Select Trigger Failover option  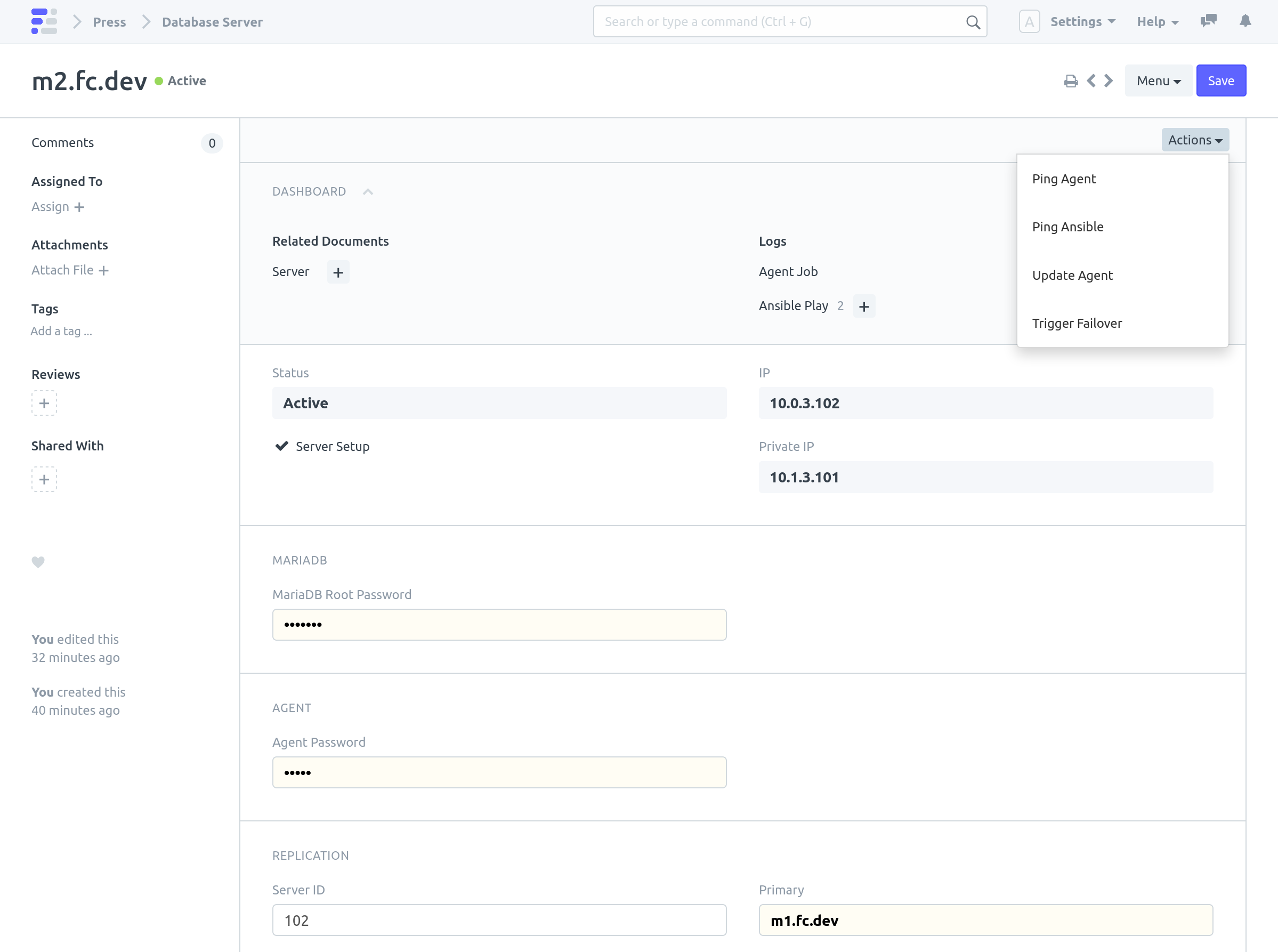pyautogui.click(x=1077, y=322)
